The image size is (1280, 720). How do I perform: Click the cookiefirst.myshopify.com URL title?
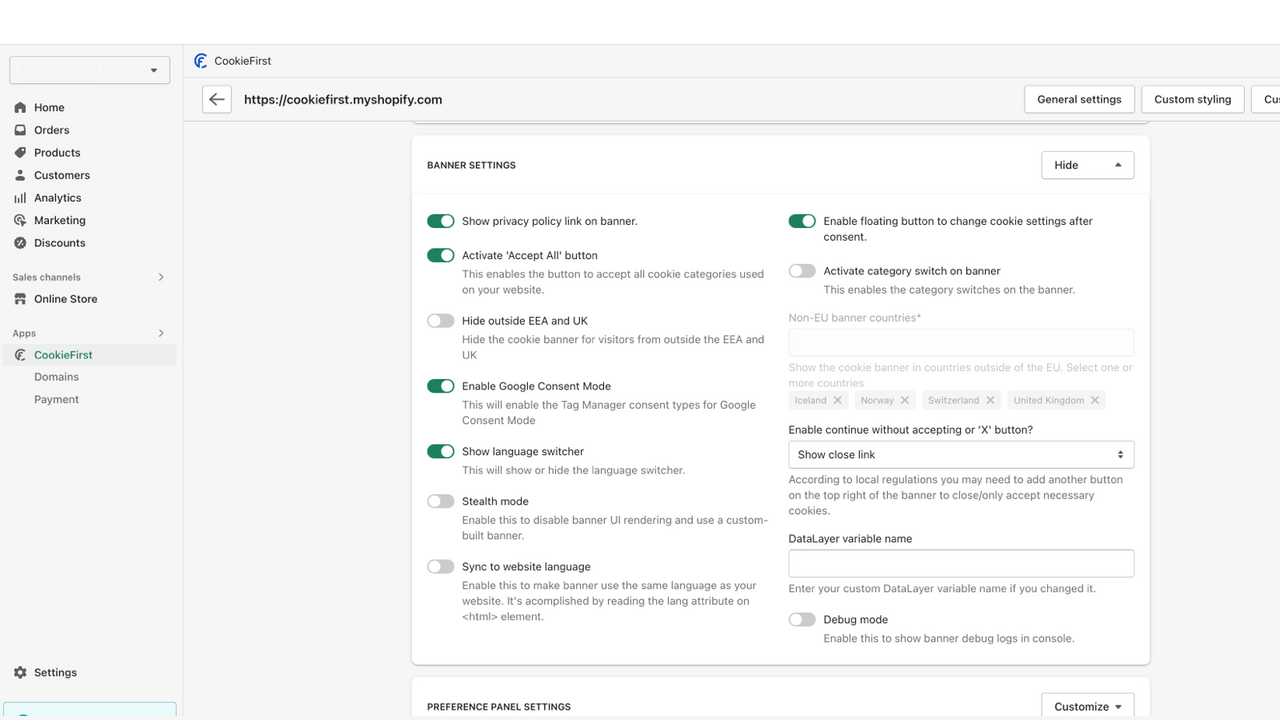click(343, 100)
